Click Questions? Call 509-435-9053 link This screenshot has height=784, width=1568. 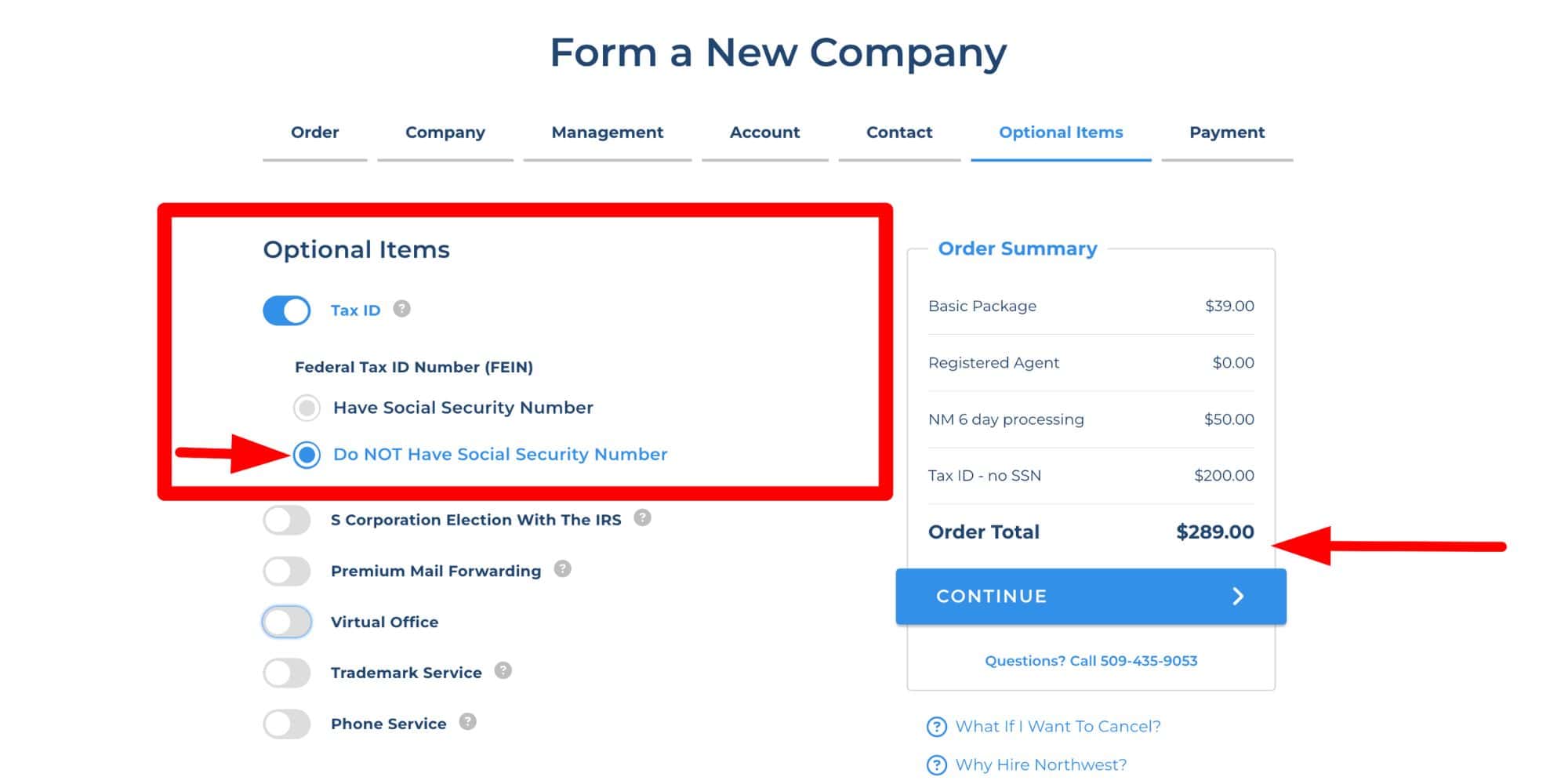tap(1091, 661)
